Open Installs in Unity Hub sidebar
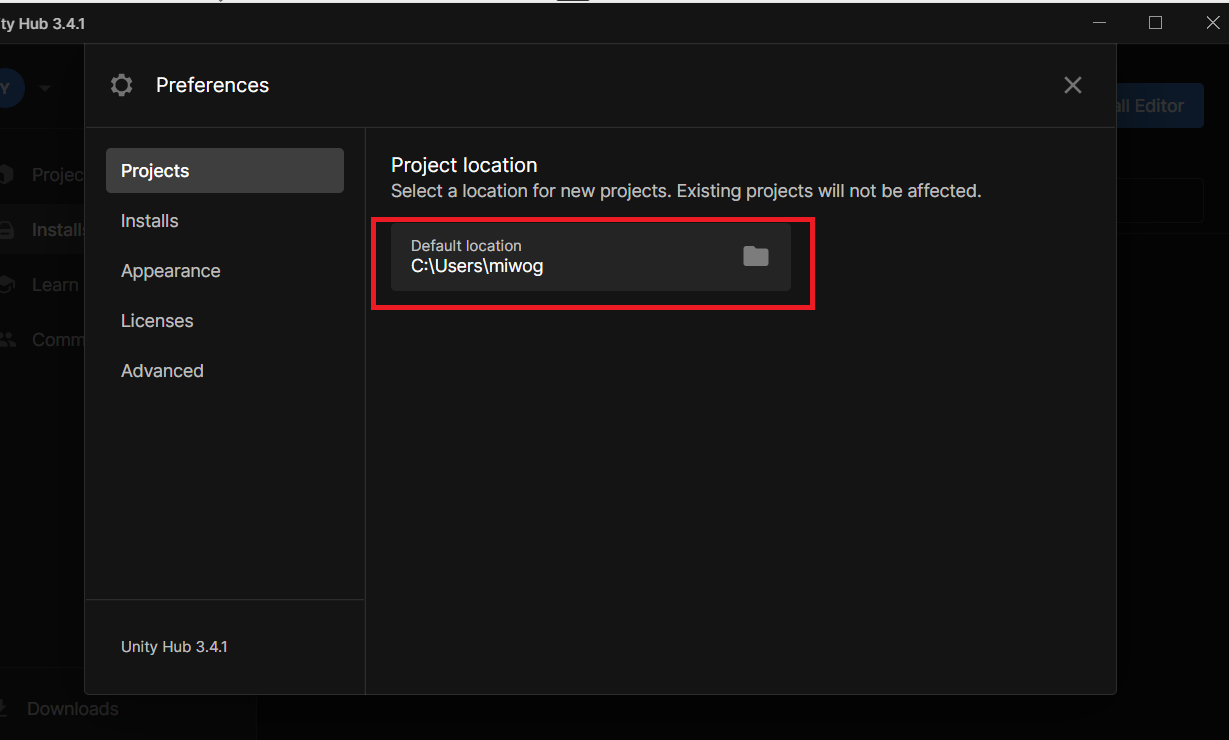Image resolution: width=1229 pixels, height=740 pixels. pyautogui.click(x=43, y=230)
